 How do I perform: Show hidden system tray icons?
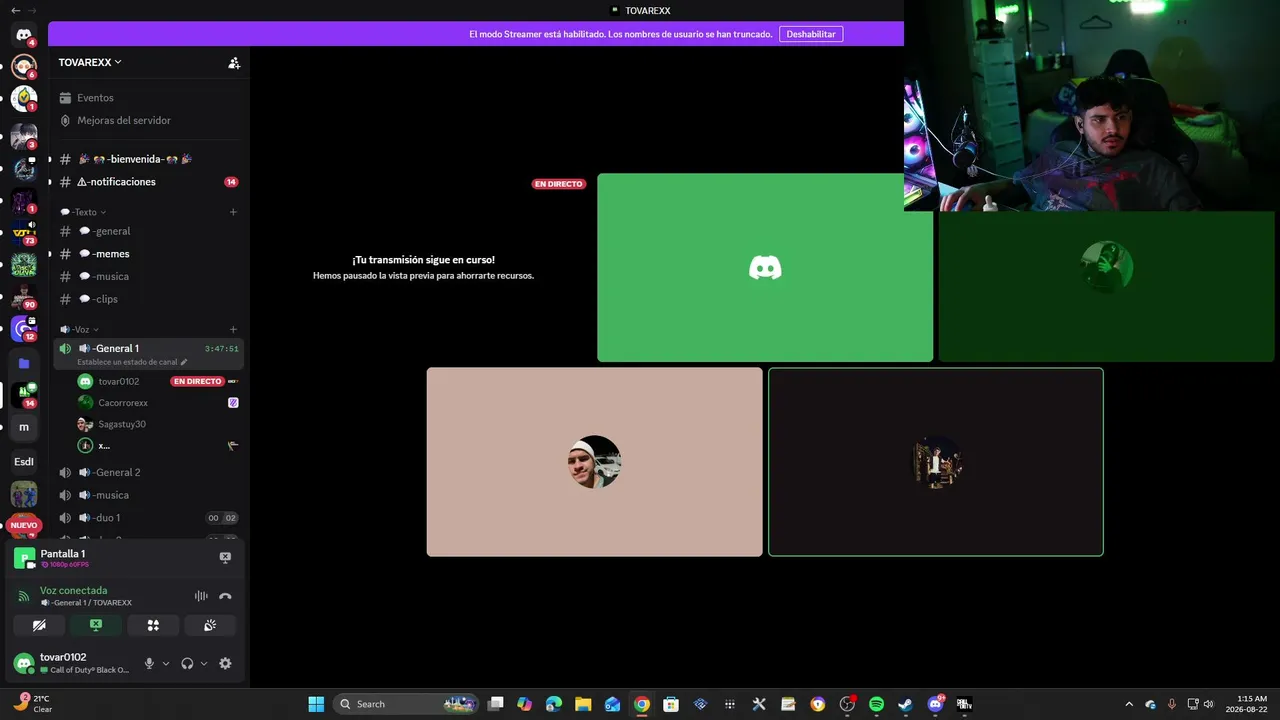pos(1129,704)
